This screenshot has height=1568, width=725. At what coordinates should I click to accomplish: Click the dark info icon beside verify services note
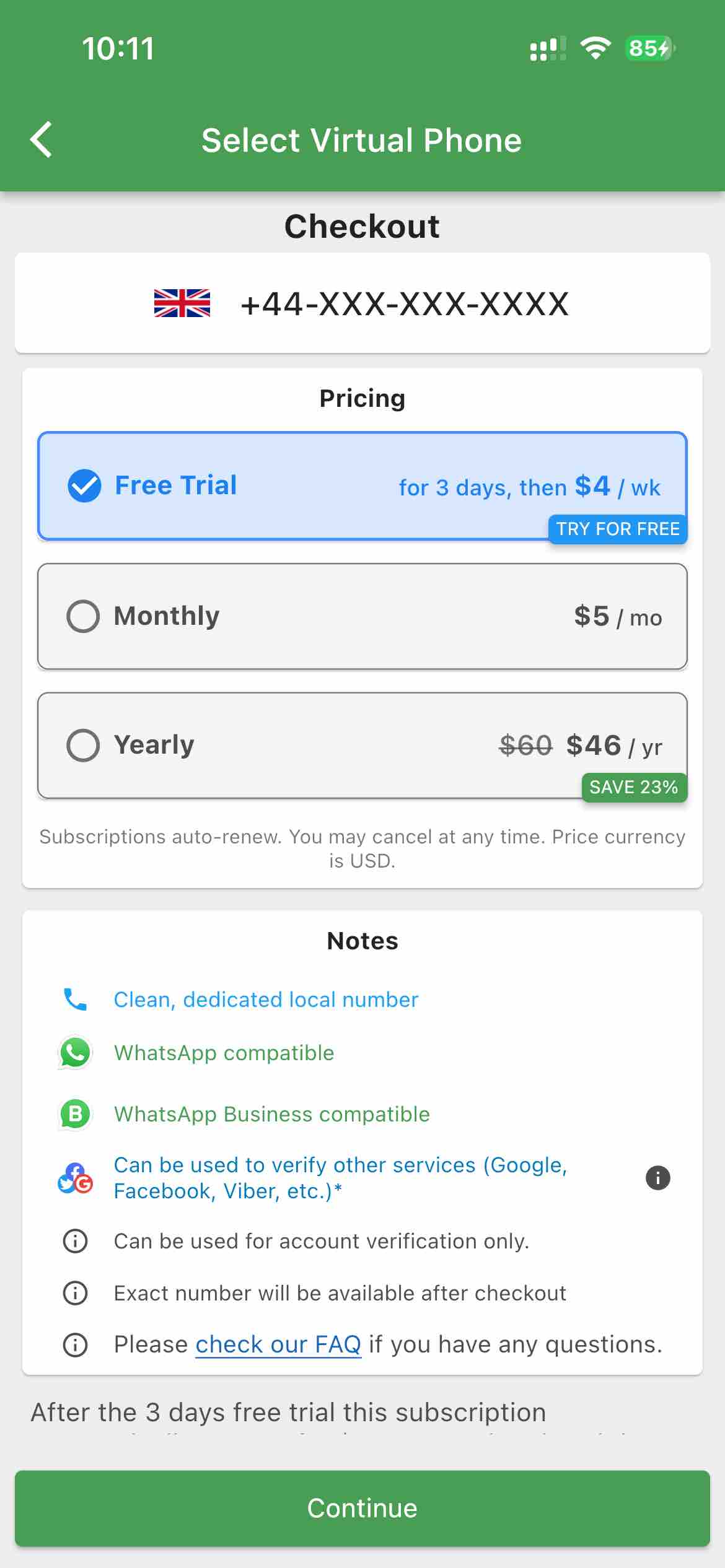[658, 1177]
